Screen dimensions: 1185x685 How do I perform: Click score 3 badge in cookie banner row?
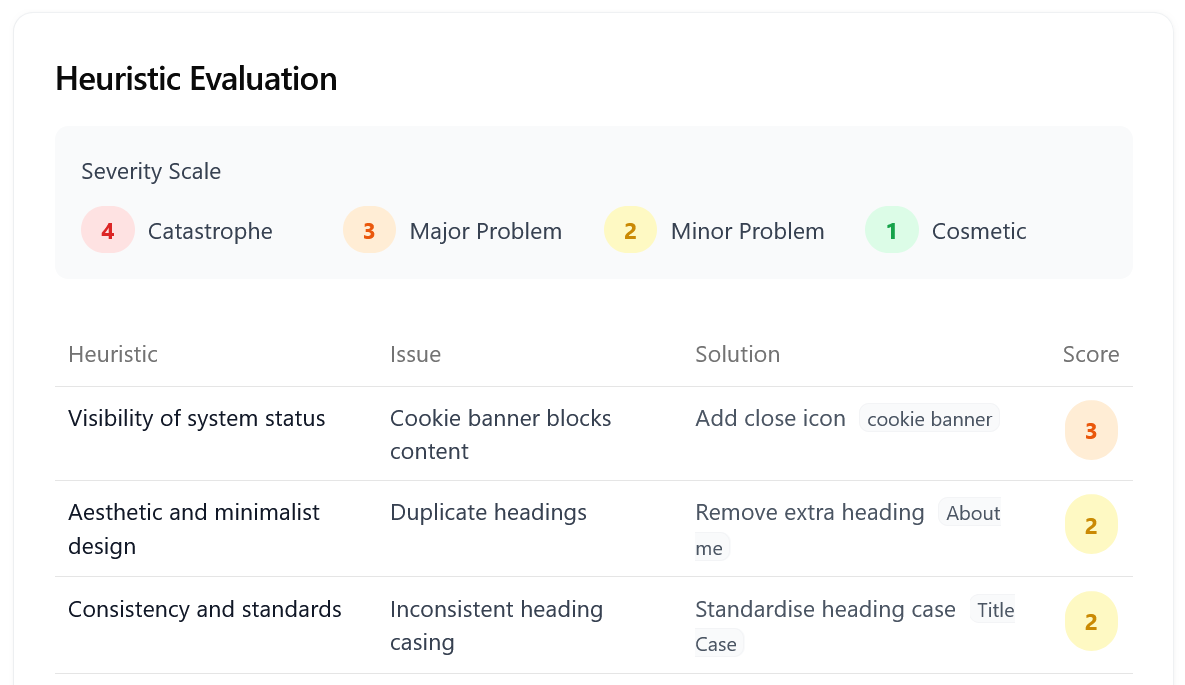tap(1091, 431)
